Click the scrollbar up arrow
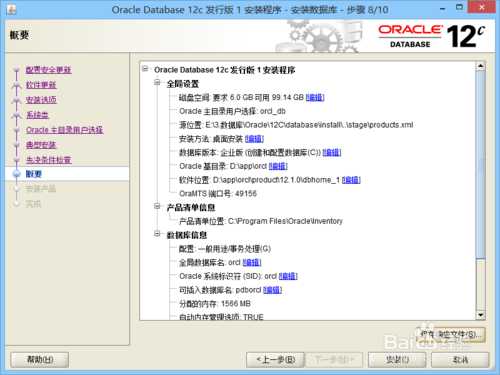Screen dimensions: 500x375 click(x=480, y=66)
